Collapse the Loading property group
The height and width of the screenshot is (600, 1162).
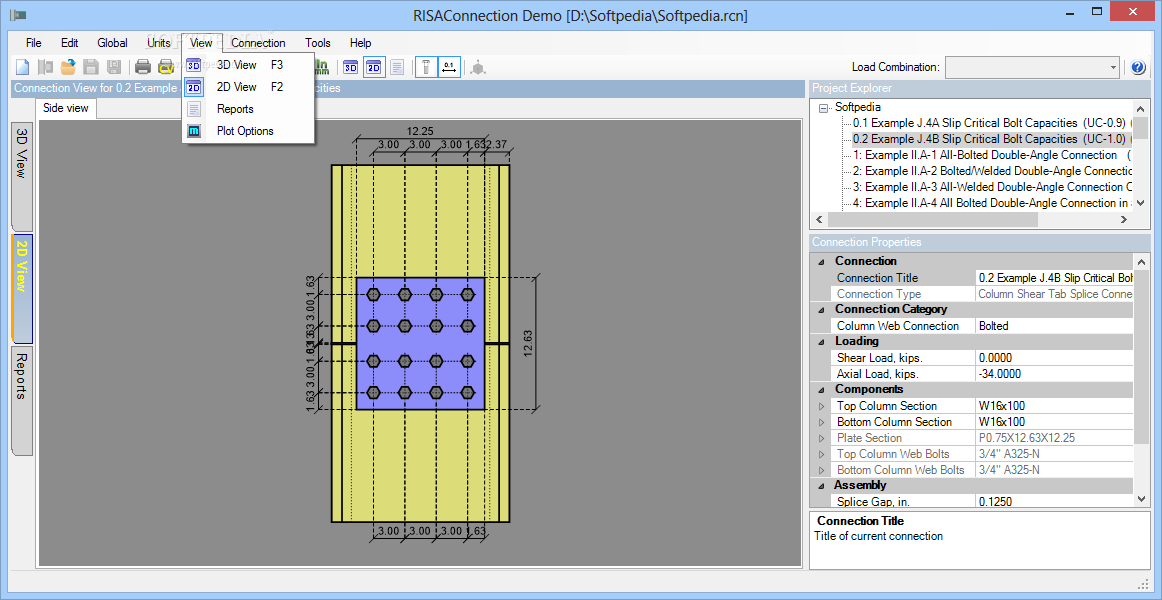(820, 341)
